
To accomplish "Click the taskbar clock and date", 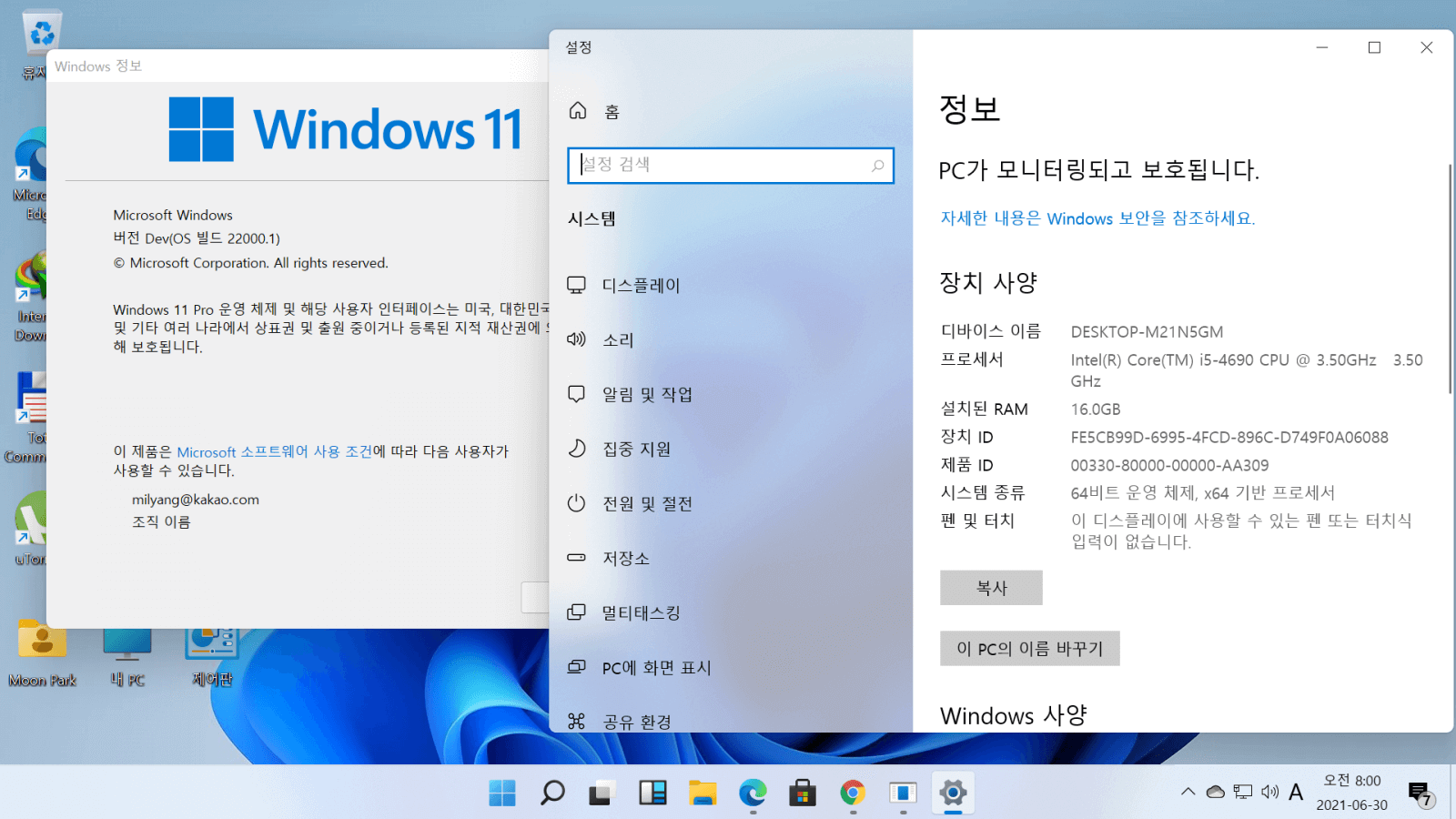I will pos(1351,793).
